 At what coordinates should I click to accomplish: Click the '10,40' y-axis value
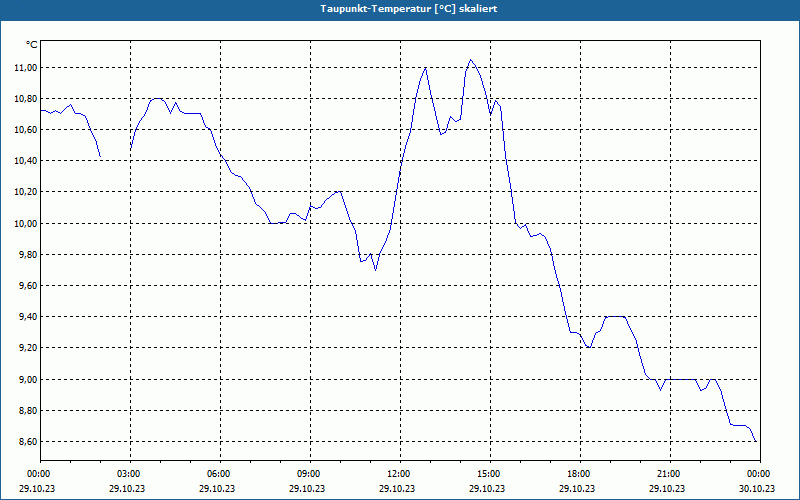point(27,161)
